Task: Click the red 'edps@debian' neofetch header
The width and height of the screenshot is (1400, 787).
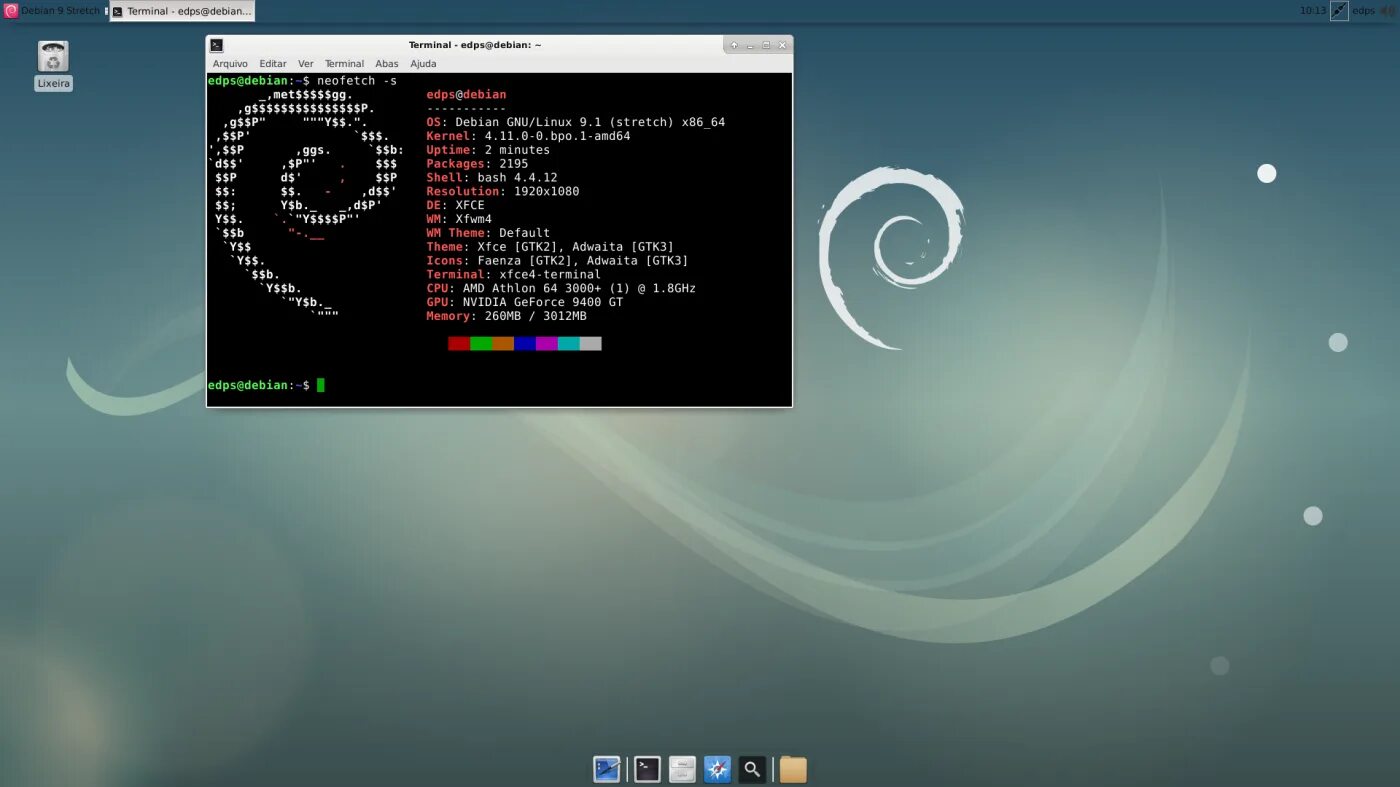Action: [466, 95]
